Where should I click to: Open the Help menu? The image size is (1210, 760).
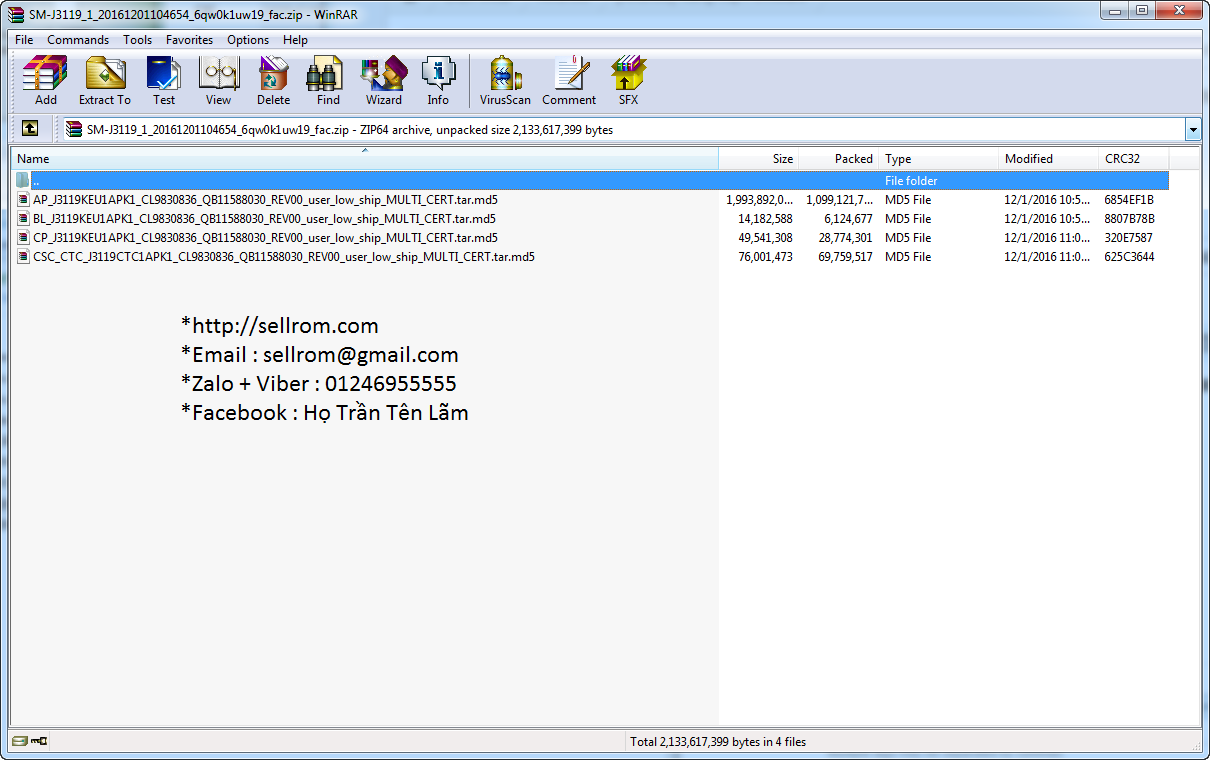[295, 40]
